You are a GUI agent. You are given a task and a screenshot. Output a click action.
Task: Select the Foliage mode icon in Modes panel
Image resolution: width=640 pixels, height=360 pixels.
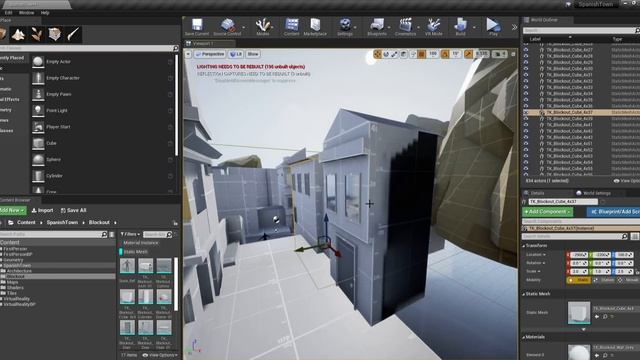[x=37, y=35]
